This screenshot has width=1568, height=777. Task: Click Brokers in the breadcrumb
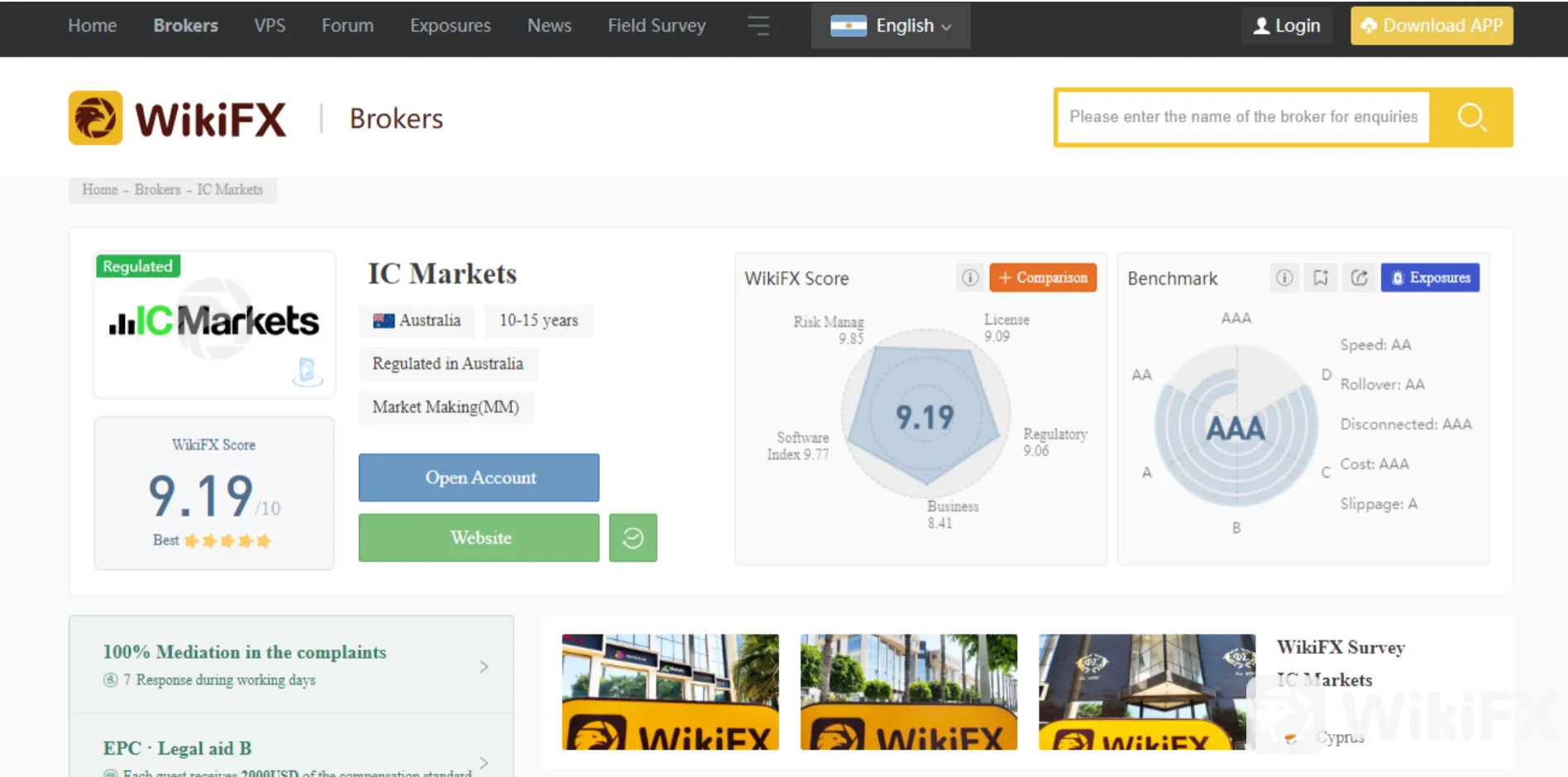click(x=157, y=189)
